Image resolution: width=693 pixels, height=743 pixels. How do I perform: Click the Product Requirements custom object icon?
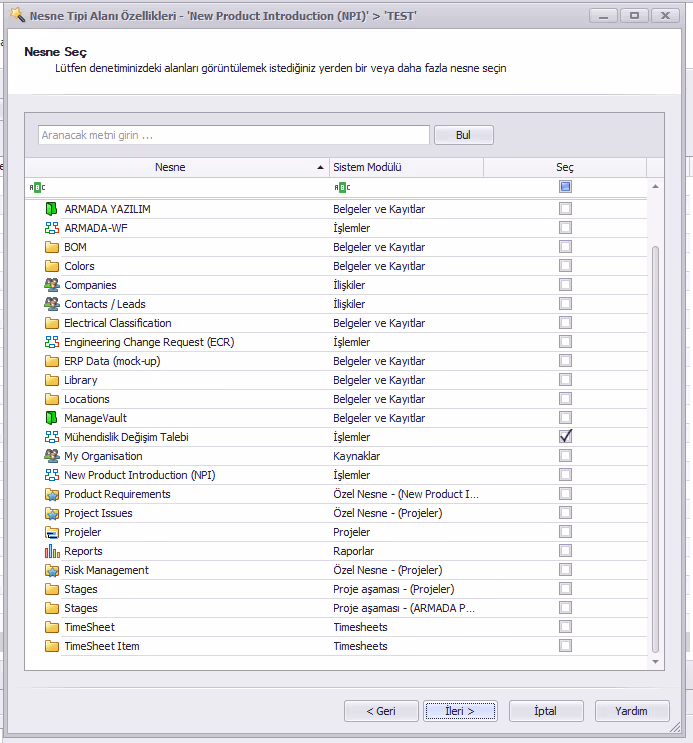[x=52, y=494]
